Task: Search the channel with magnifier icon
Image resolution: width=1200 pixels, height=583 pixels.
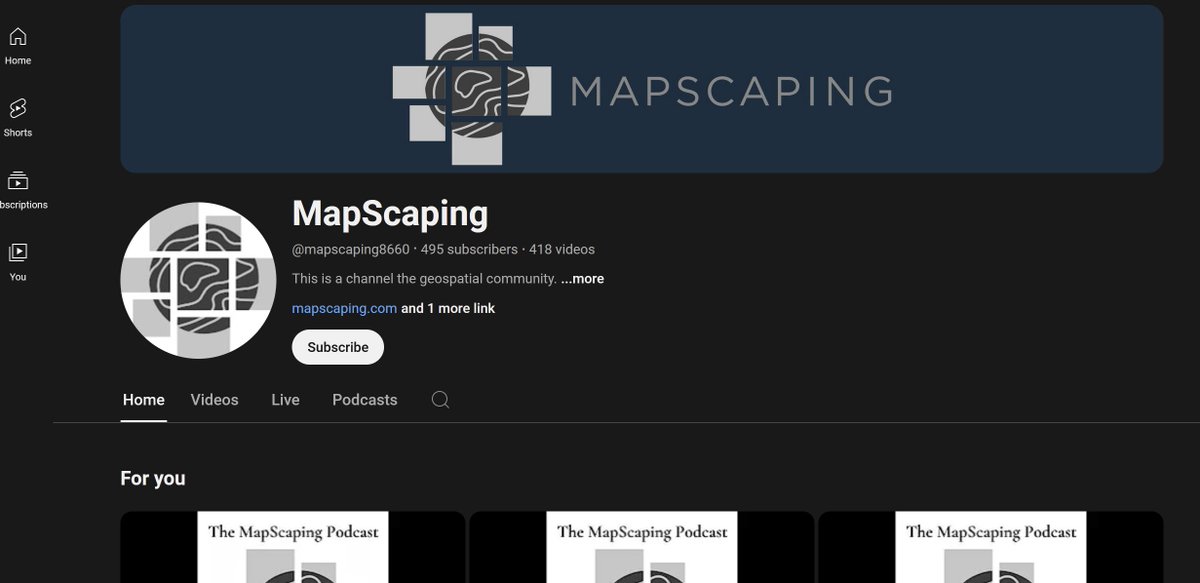Action: coord(440,400)
